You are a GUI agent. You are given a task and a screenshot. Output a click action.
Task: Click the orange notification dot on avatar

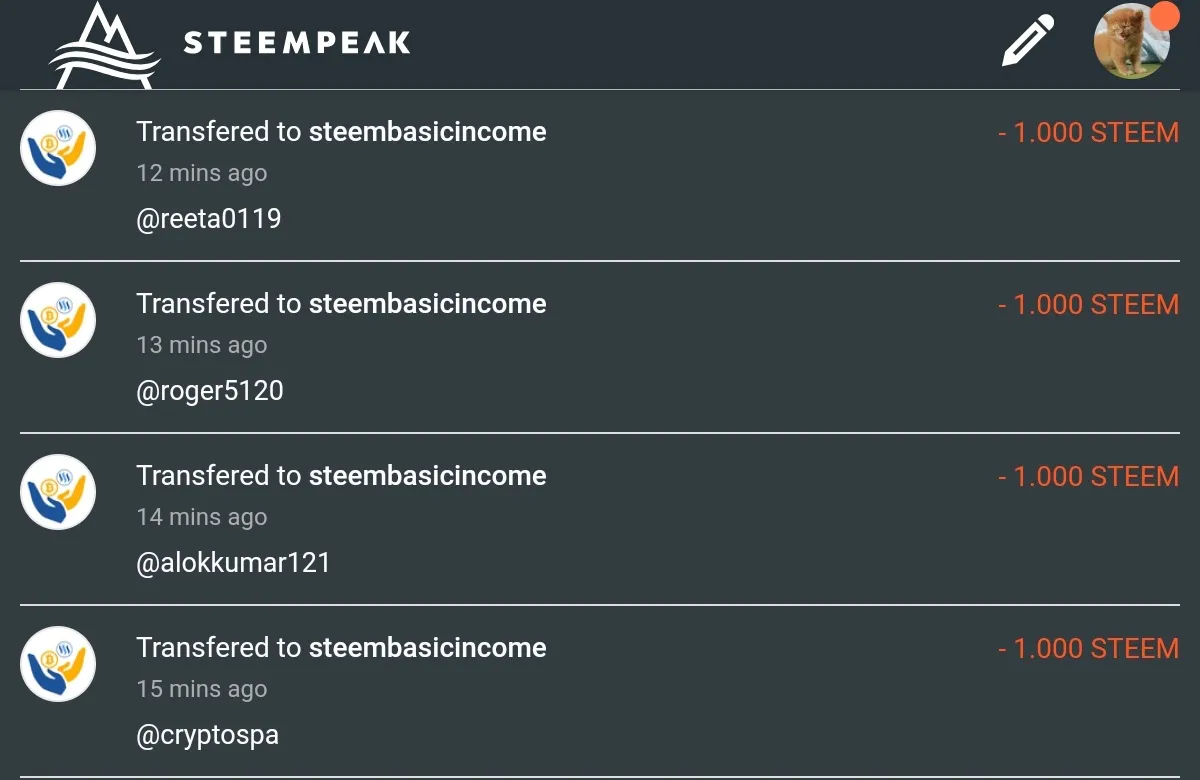click(x=1164, y=15)
